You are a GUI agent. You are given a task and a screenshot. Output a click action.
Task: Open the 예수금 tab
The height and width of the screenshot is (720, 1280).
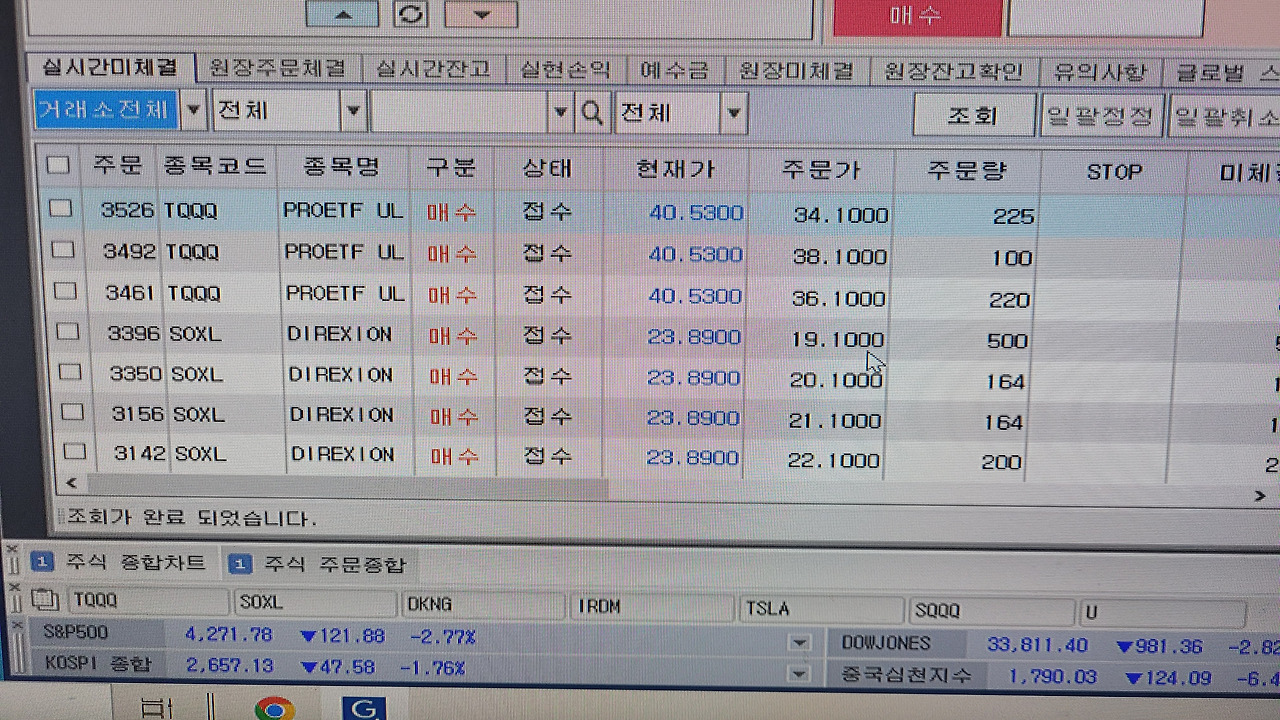674,71
